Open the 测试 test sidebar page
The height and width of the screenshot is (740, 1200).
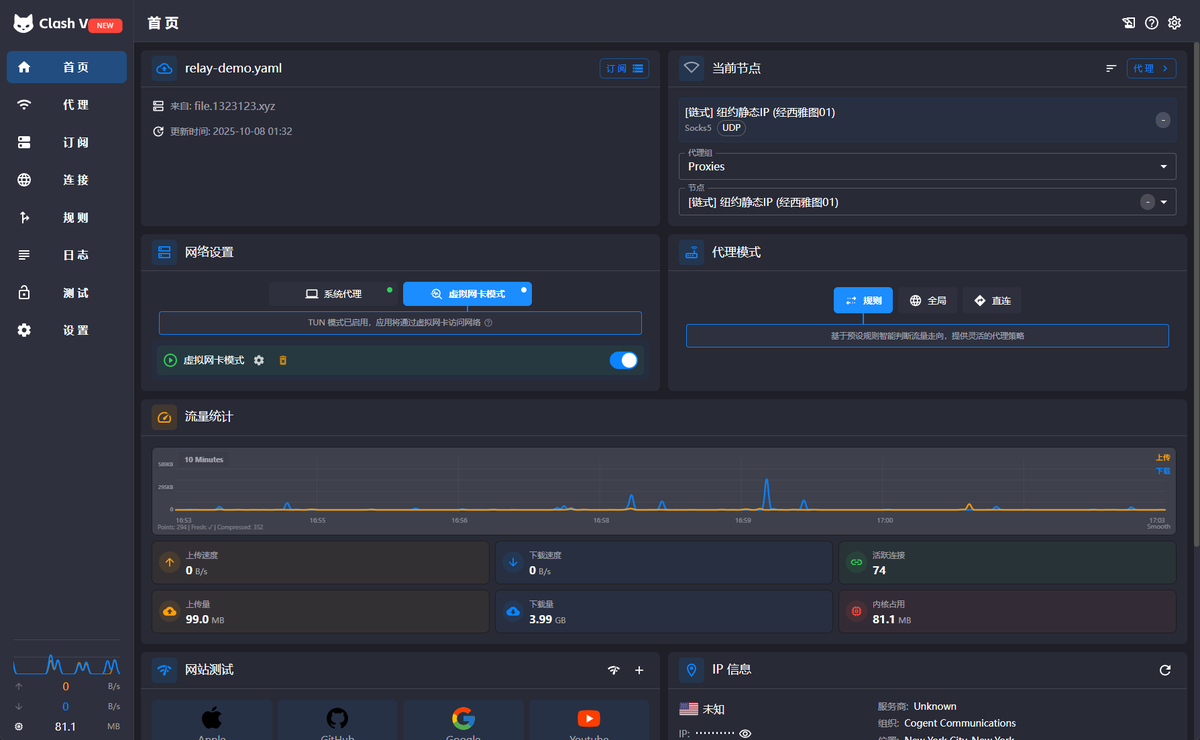tap(66, 292)
